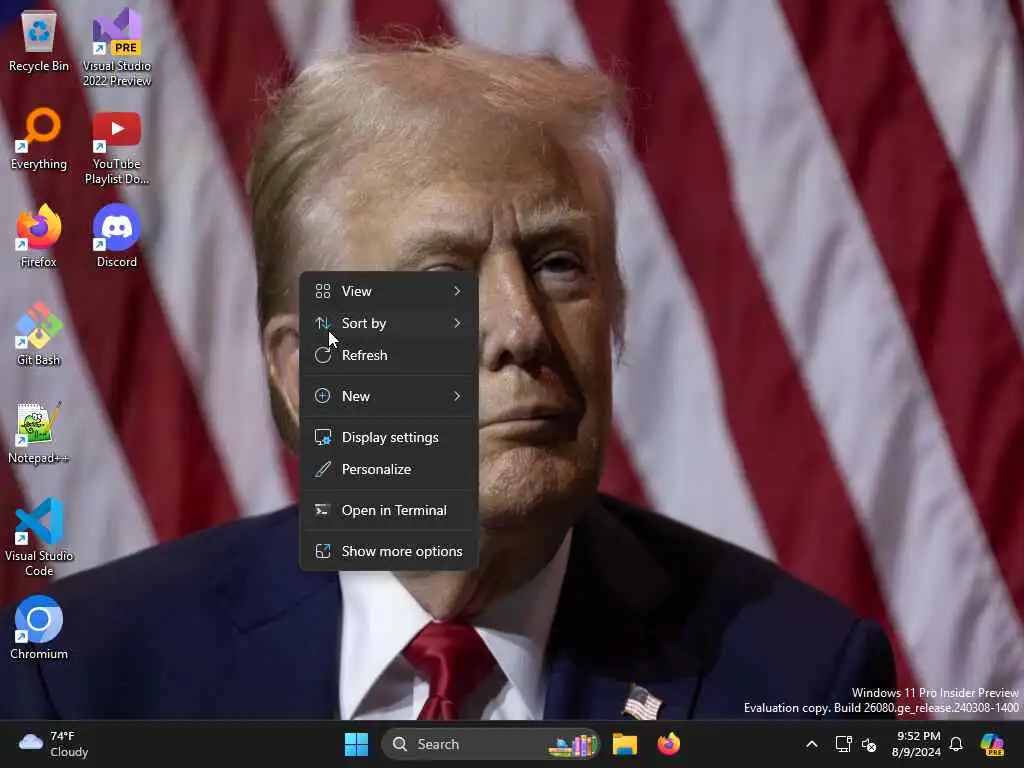Select the Notepad++ desktop icon

(x=39, y=433)
